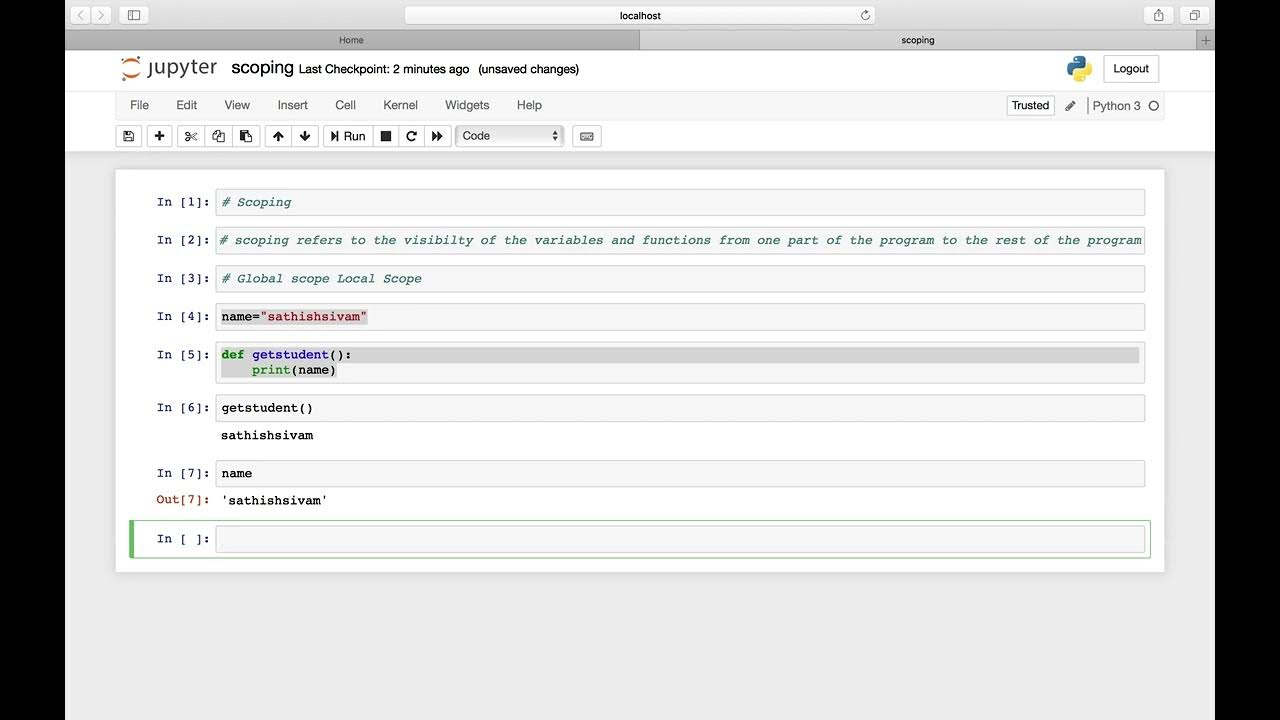Image resolution: width=1280 pixels, height=720 pixels.
Task: Open the command palette keyboard icon
Action: 587,136
